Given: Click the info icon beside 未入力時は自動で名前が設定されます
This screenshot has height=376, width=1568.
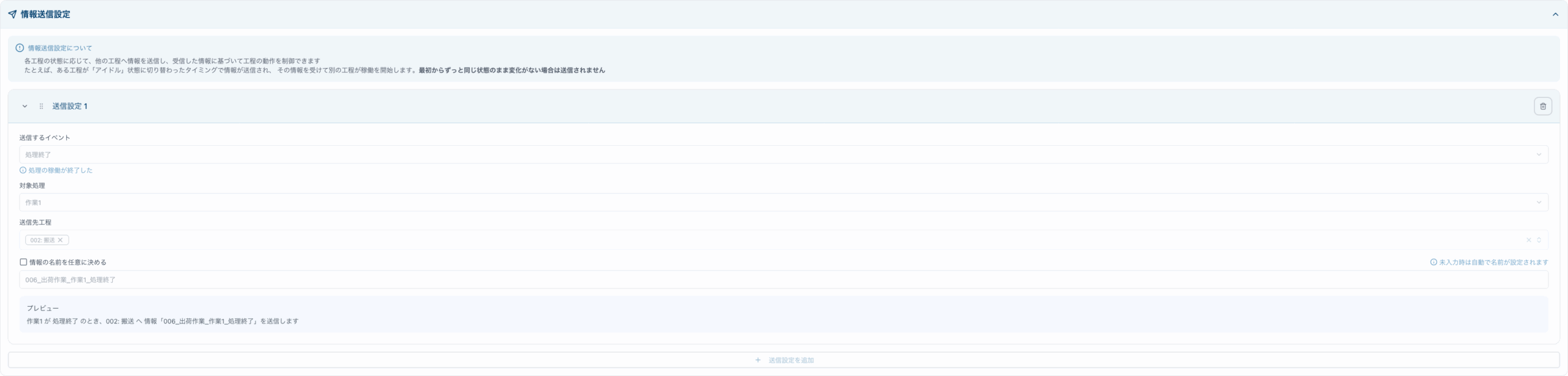Looking at the screenshot, I should click(1433, 262).
